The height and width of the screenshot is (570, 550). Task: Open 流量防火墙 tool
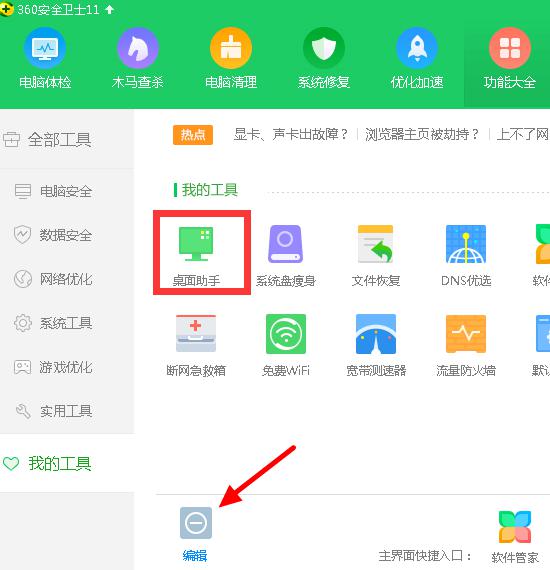466,346
